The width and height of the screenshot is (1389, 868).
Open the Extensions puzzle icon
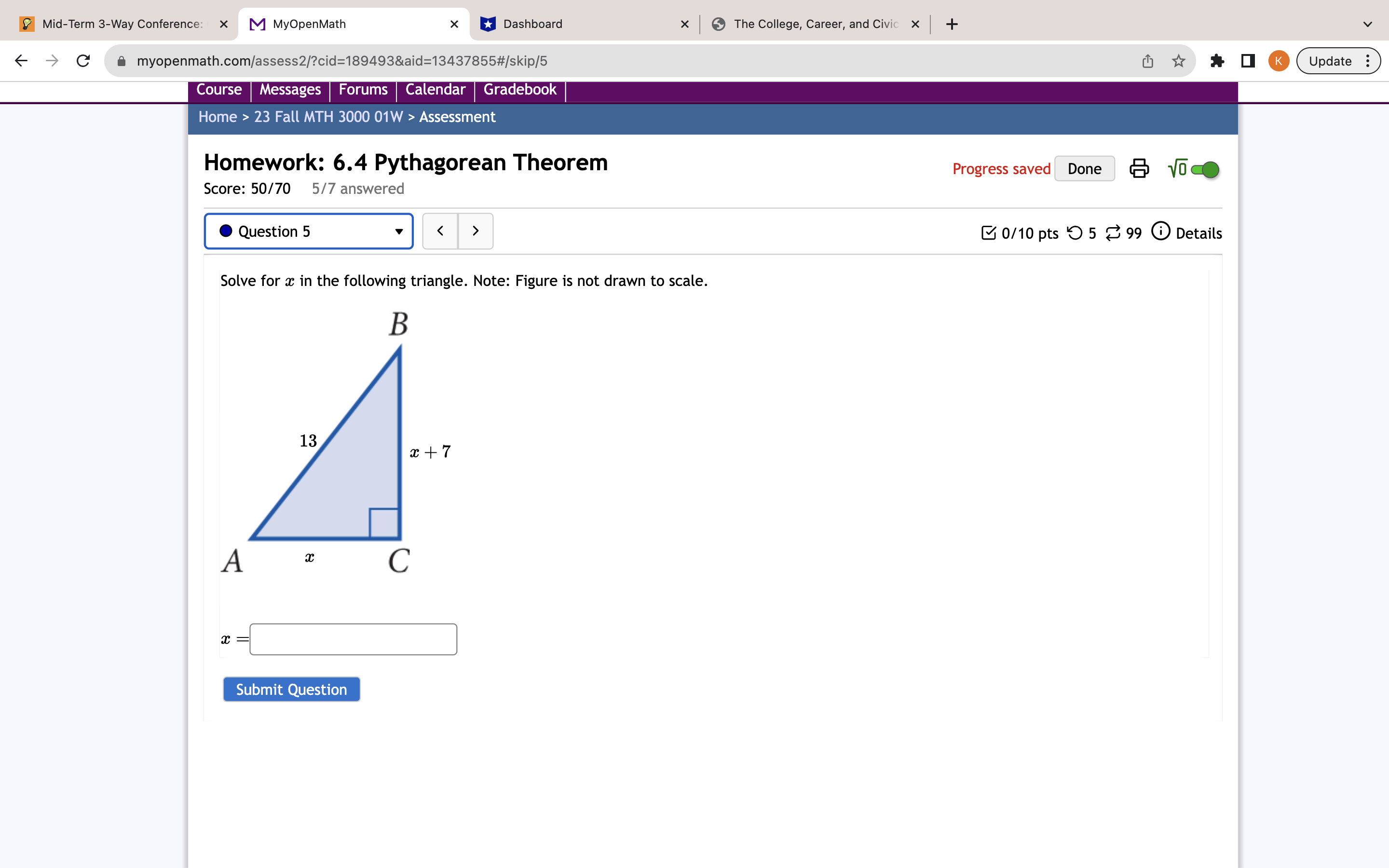(x=1217, y=61)
